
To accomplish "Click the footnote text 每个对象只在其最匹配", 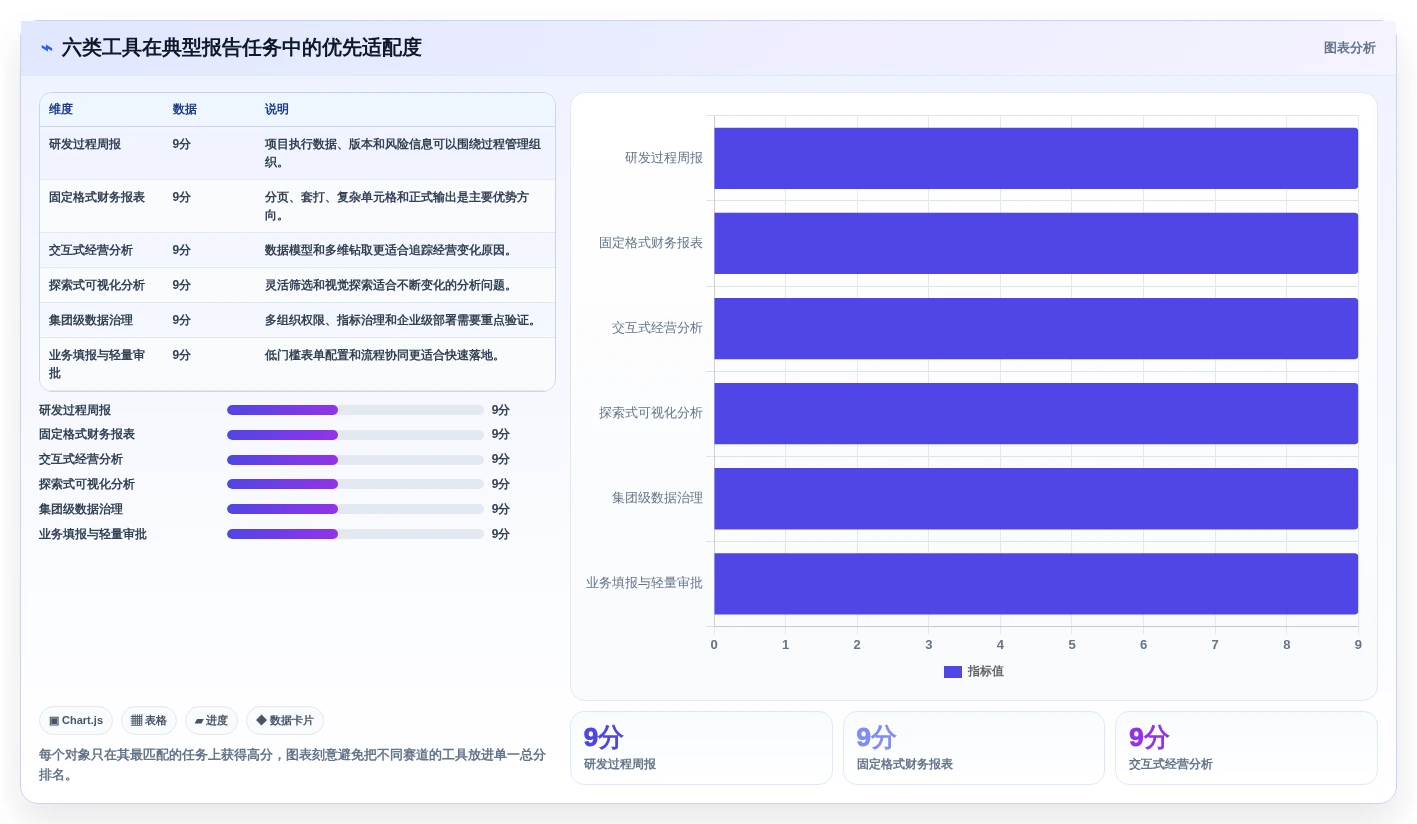I will [x=292, y=765].
